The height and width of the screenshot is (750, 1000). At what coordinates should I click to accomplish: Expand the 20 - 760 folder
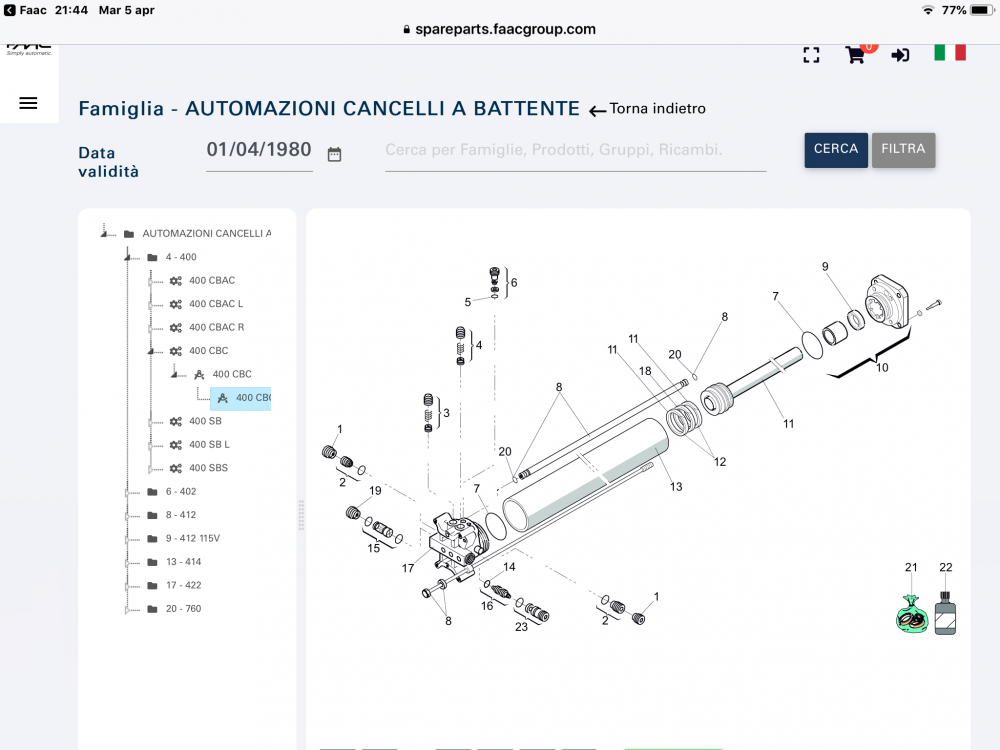click(128, 609)
